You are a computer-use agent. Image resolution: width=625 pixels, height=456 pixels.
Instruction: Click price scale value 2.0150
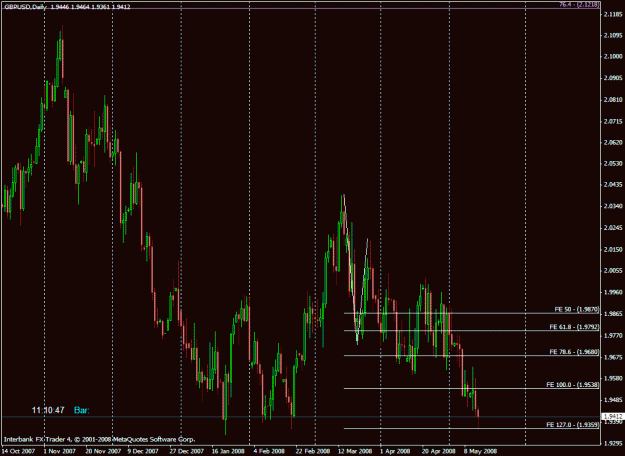click(613, 249)
